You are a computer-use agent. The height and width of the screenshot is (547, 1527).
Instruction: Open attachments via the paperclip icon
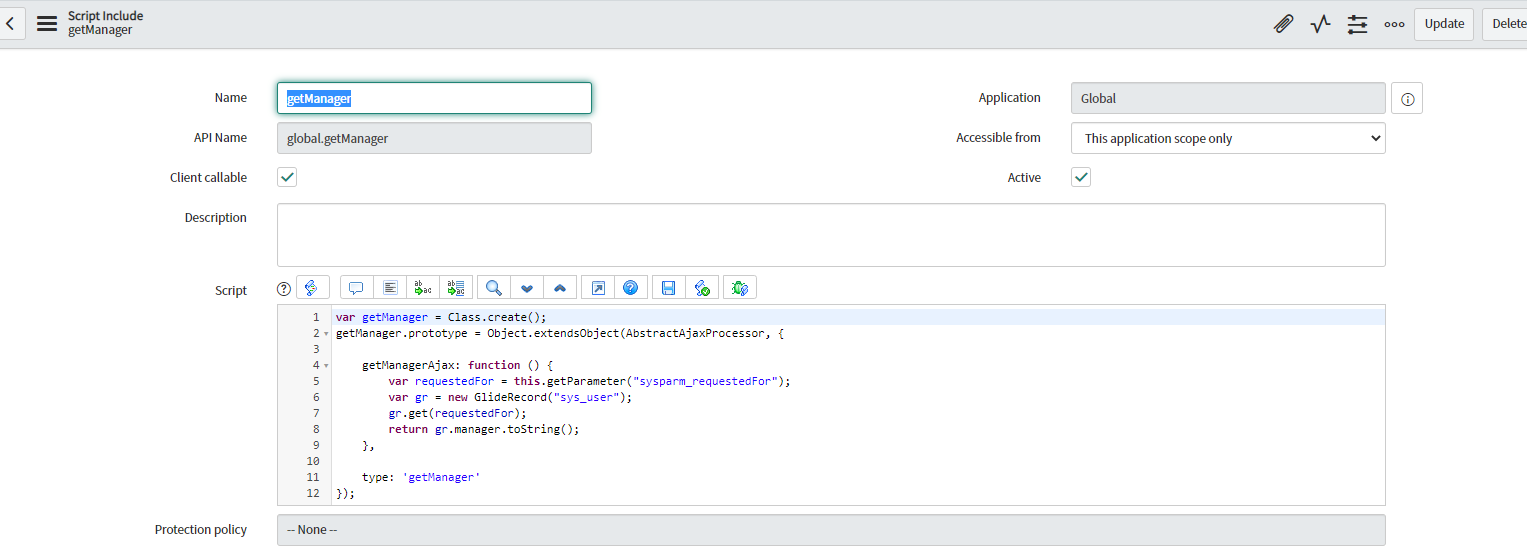click(1283, 24)
